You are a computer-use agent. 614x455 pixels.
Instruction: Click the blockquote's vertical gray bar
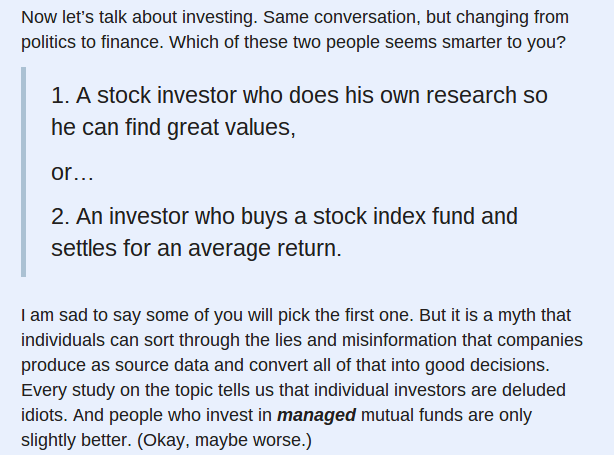click(23, 172)
